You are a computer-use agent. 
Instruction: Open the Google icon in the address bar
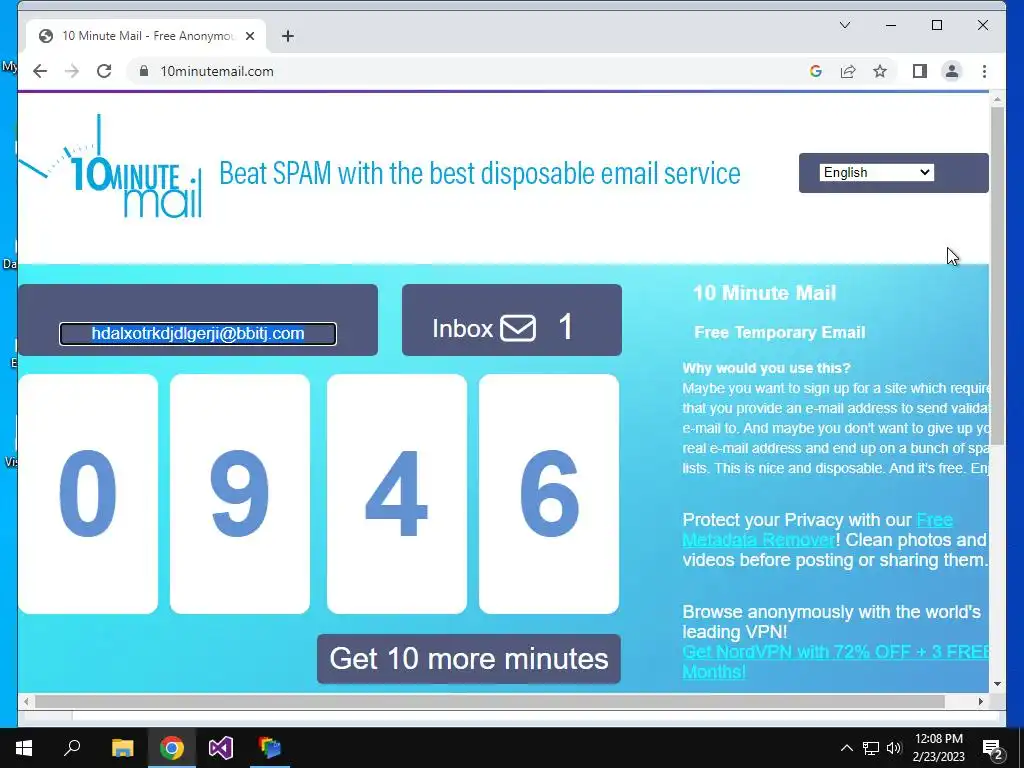816,71
